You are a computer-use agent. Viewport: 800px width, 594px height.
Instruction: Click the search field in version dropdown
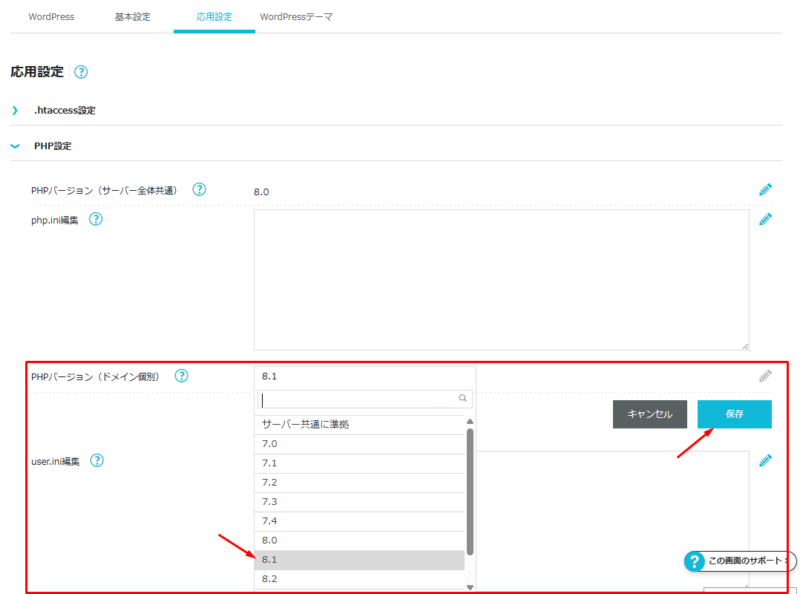(x=359, y=399)
